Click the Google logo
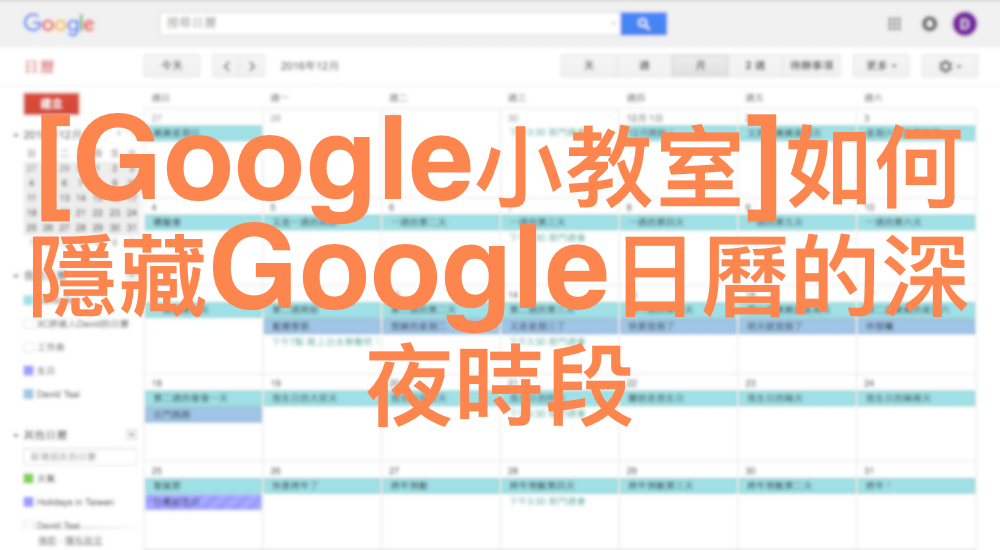This screenshot has height=550, width=1000. pyautogui.click(x=59, y=24)
